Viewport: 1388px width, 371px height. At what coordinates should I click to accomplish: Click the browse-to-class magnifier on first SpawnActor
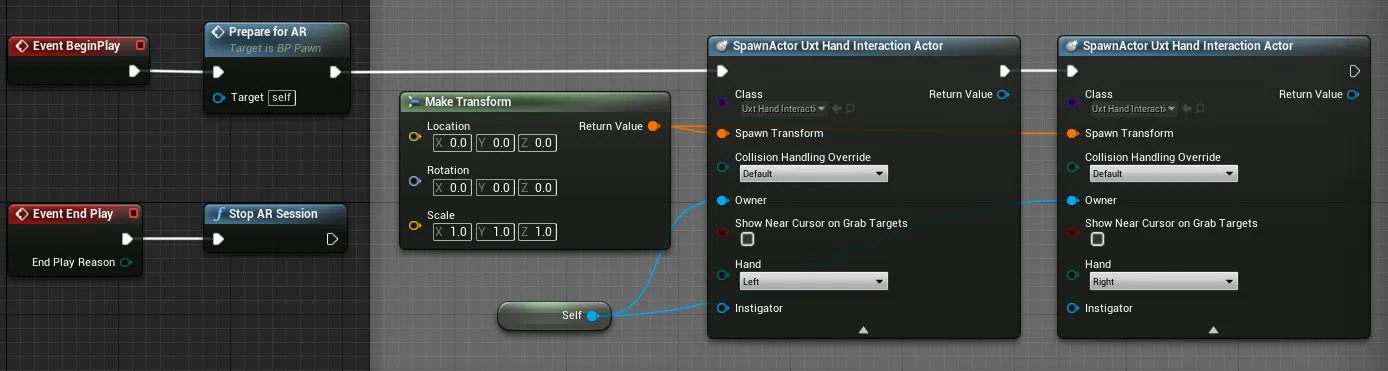[x=850, y=108]
